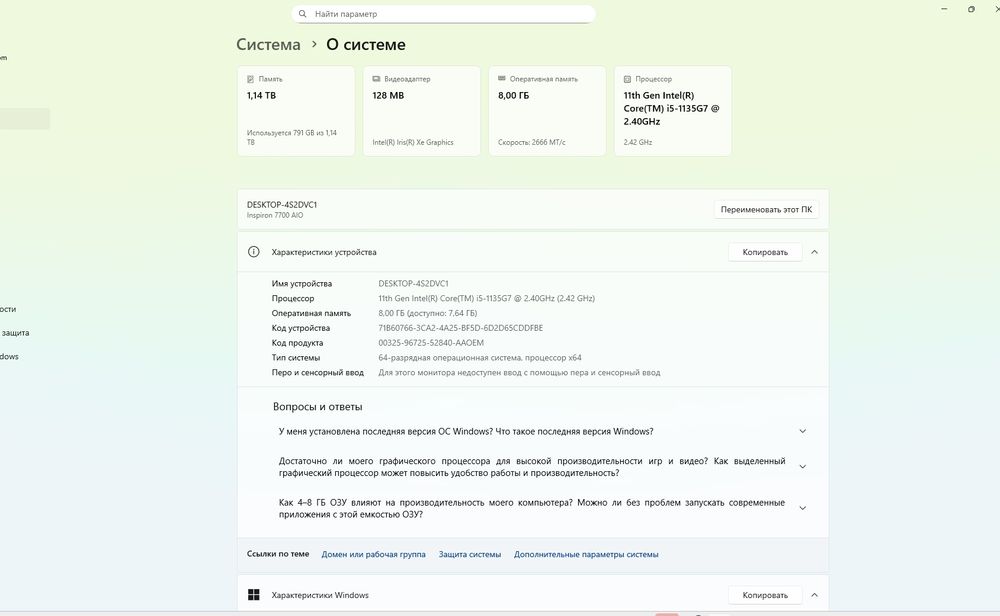The width and height of the screenshot is (1000, 616).
Task: Restore down the Settings window
Action: click(971, 9)
